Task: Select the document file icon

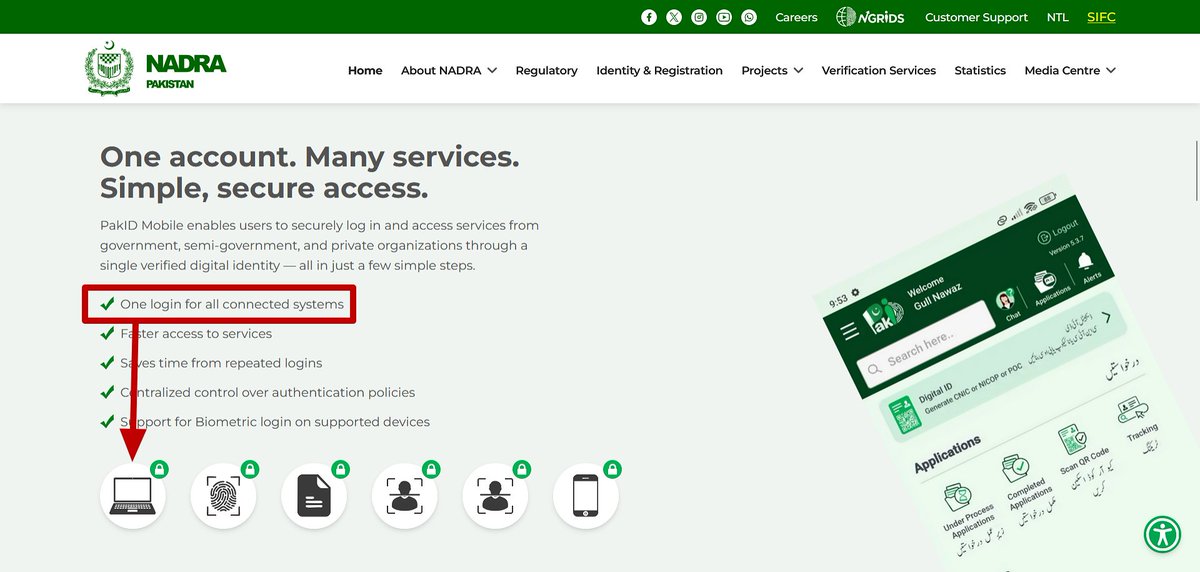Action: point(314,496)
